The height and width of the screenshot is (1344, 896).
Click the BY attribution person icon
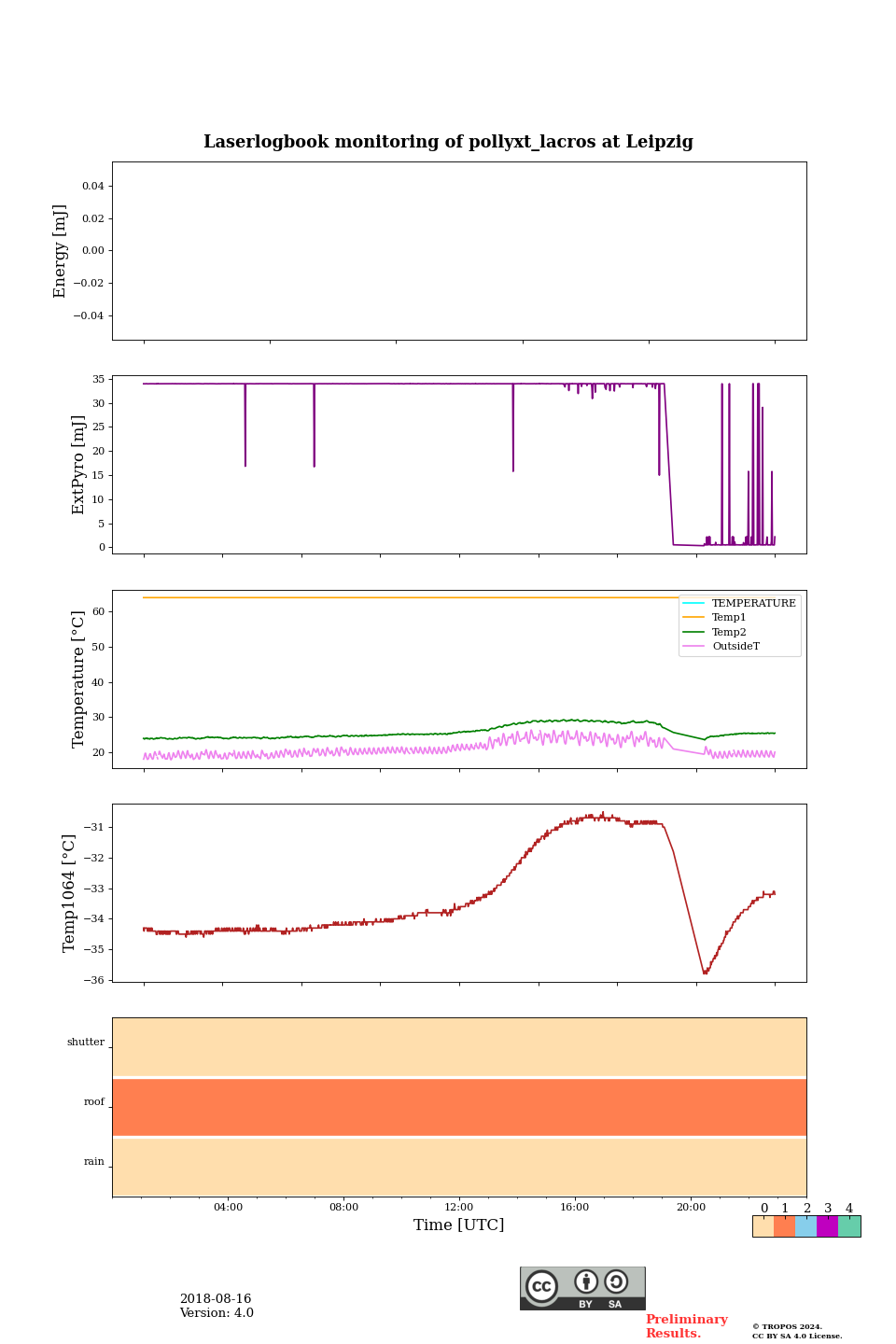tap(586, 1282)
